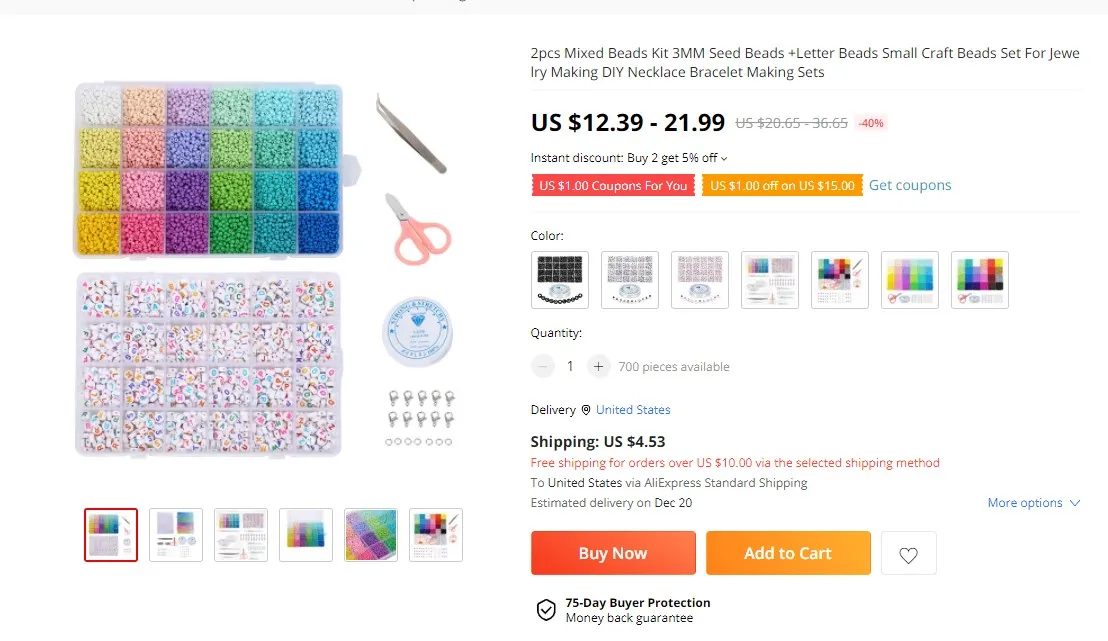Image resolution: width=1108 pixels, height=641 pixels.
Task: Click the plus icon to increase quantity
Action: [598, 367]
